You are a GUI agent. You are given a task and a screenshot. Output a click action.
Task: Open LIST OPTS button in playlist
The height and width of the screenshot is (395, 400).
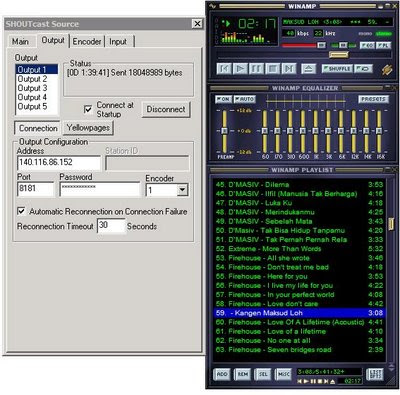[375, 374]
